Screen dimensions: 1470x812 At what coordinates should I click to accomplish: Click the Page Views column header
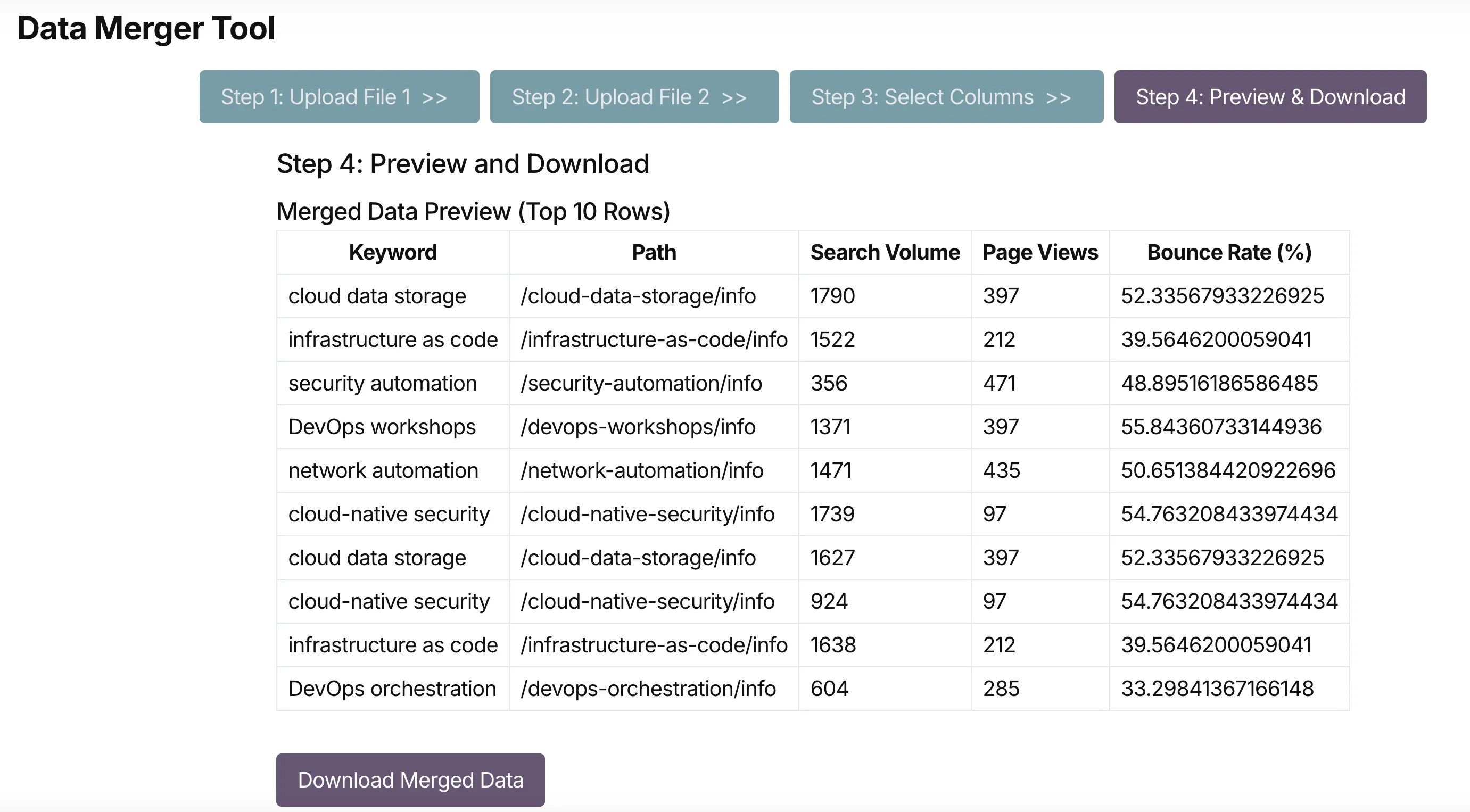(x=1040, y=252)
